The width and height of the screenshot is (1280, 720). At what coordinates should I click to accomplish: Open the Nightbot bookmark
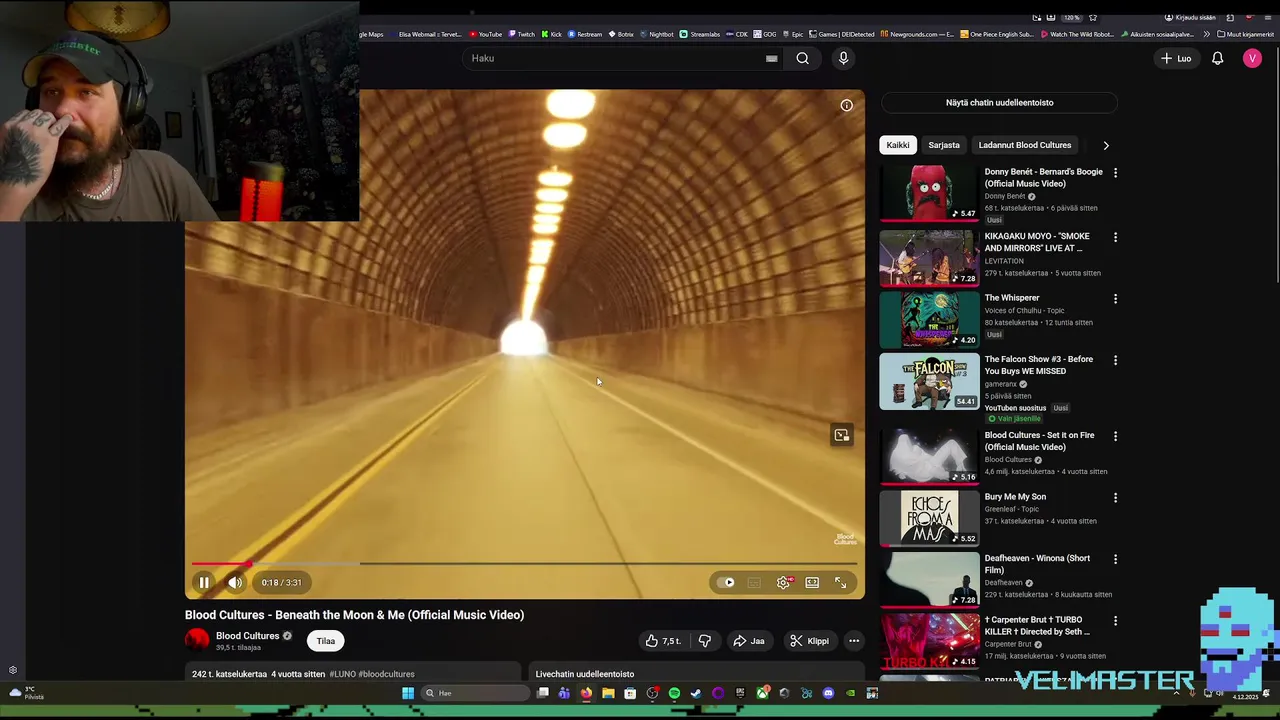pyautogui.click(x=656, y=34)
